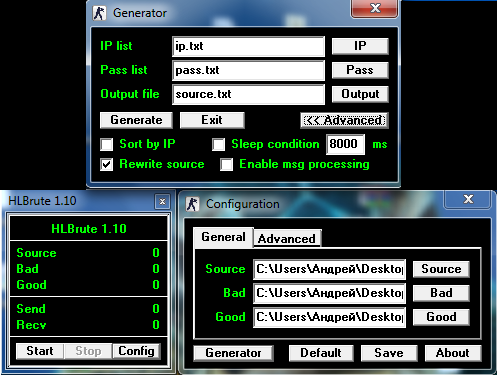Click the sleep condition 8000 ms field
The width and height of the screenshot is (497, 375).
345,144
